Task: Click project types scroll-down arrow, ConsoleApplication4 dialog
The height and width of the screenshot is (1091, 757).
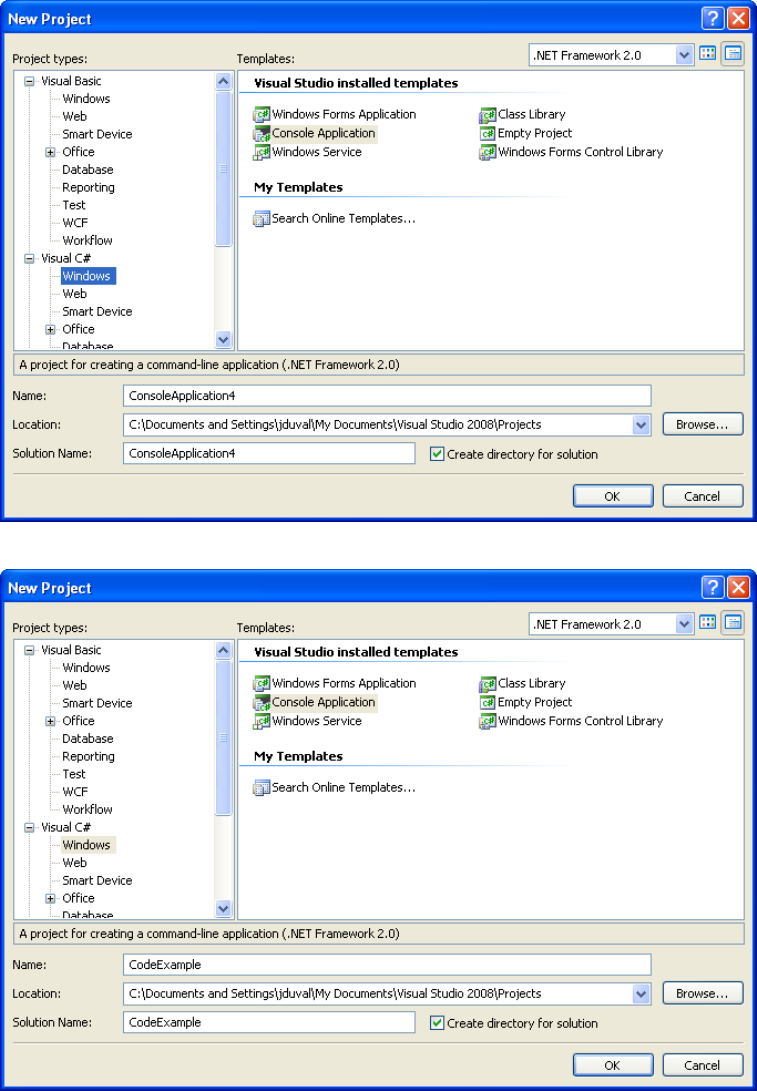Action: [223, 340]
